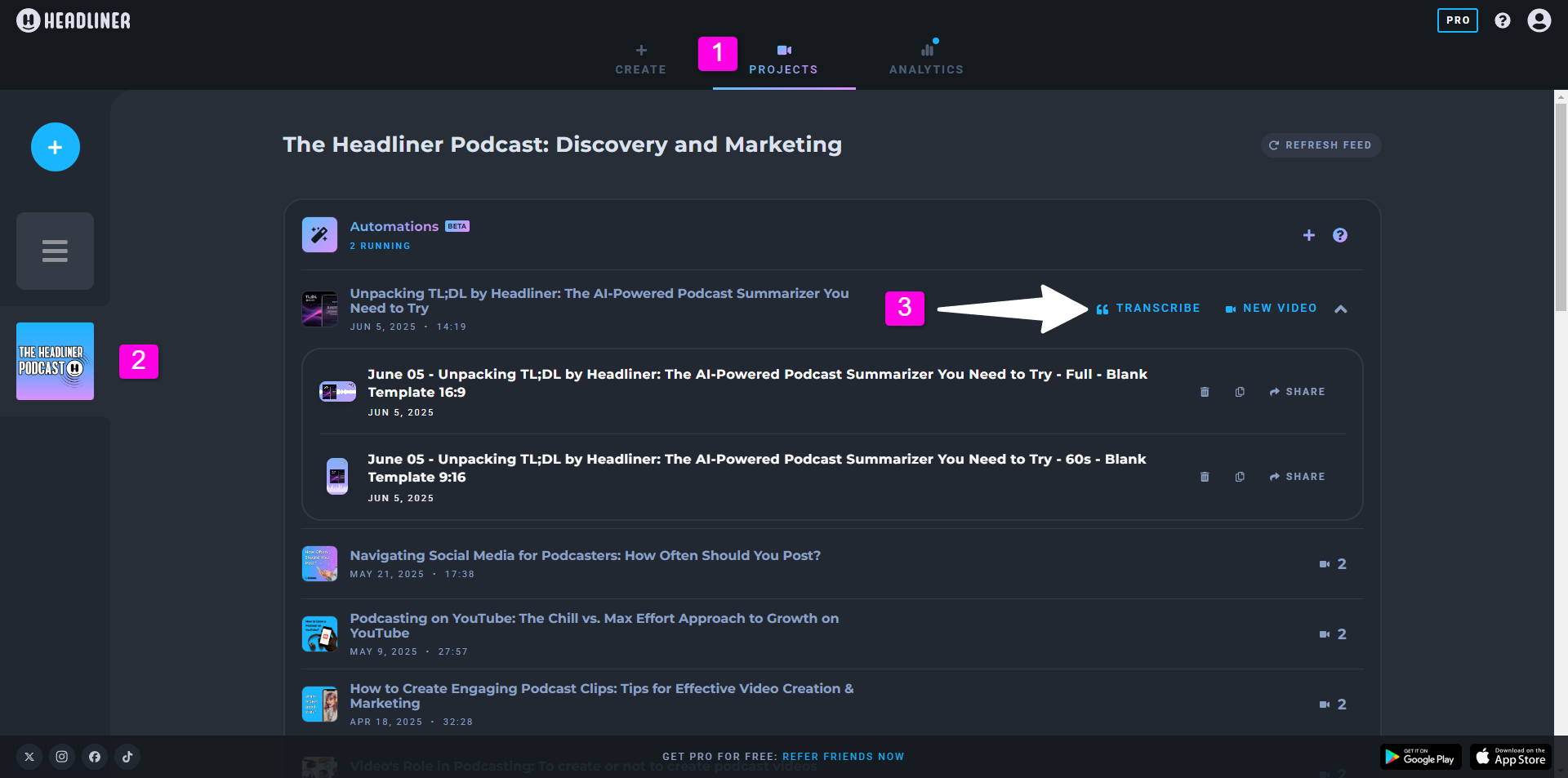Click the 2 RUNNING automations text
The image size is (1568, 778).
(380, 246)
